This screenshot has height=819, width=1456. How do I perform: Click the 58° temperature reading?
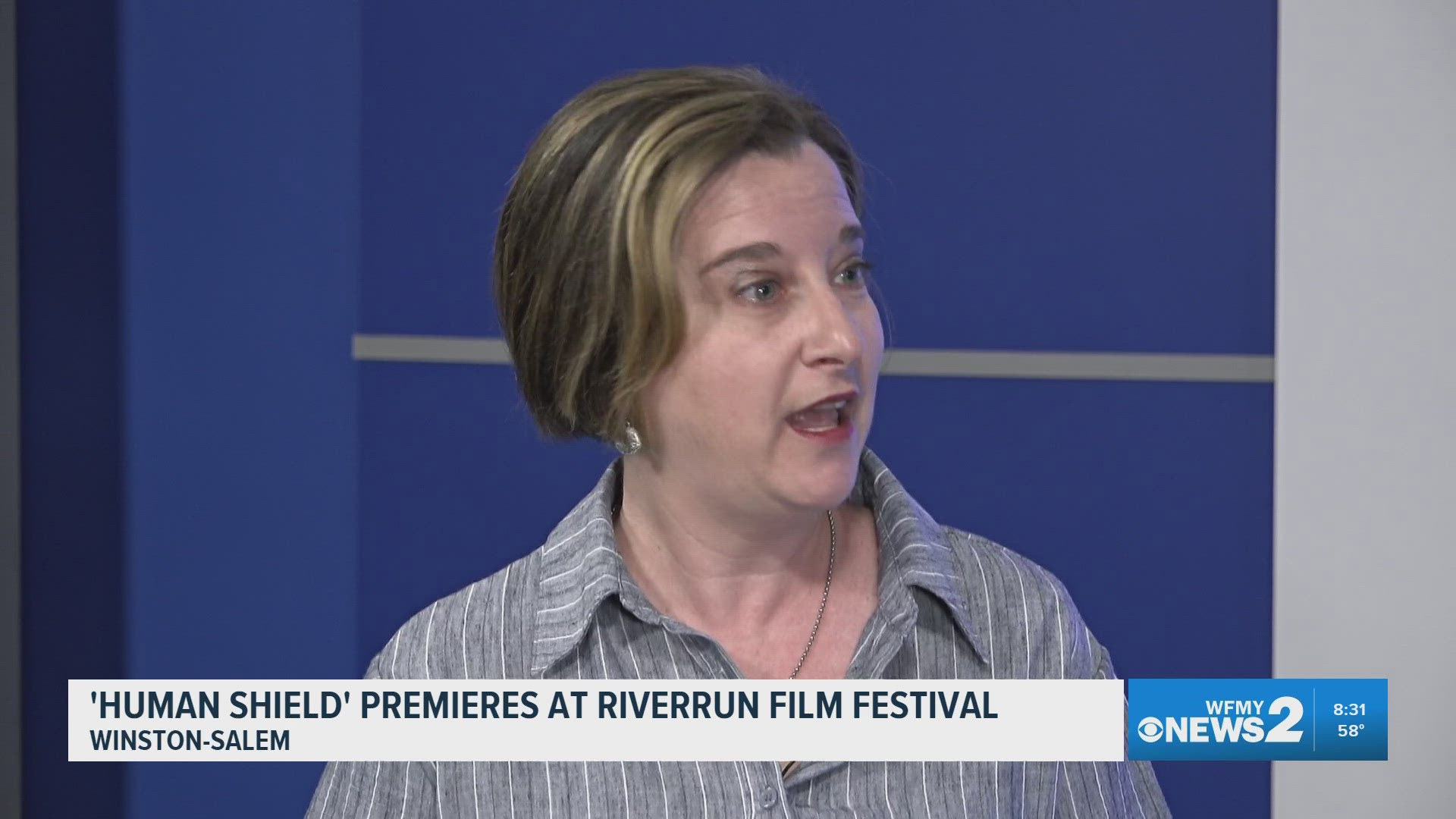point(1350,731)
